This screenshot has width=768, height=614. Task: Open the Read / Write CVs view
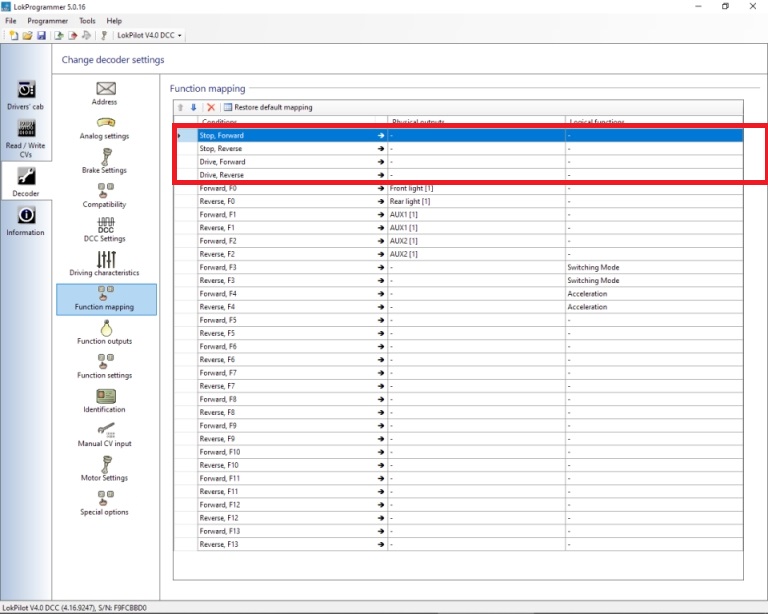(25, 139)
